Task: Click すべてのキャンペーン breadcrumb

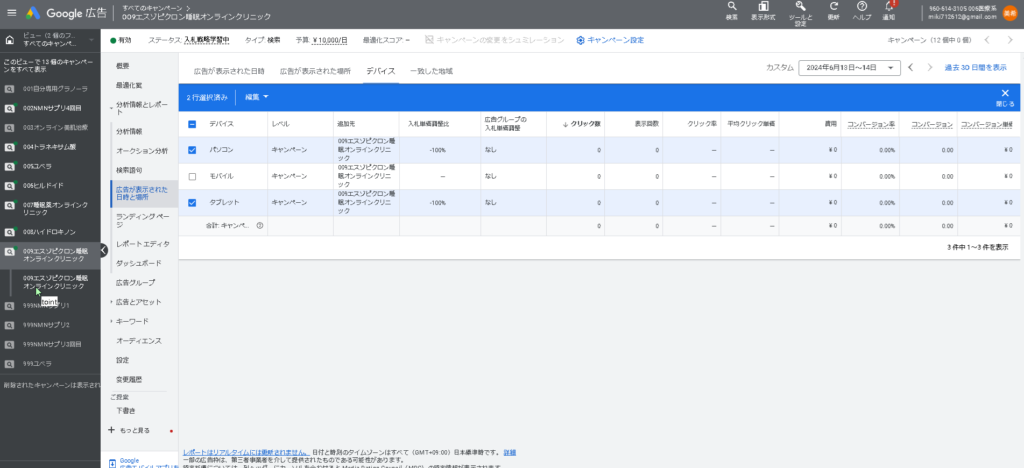Action: [x=152, y=7]
